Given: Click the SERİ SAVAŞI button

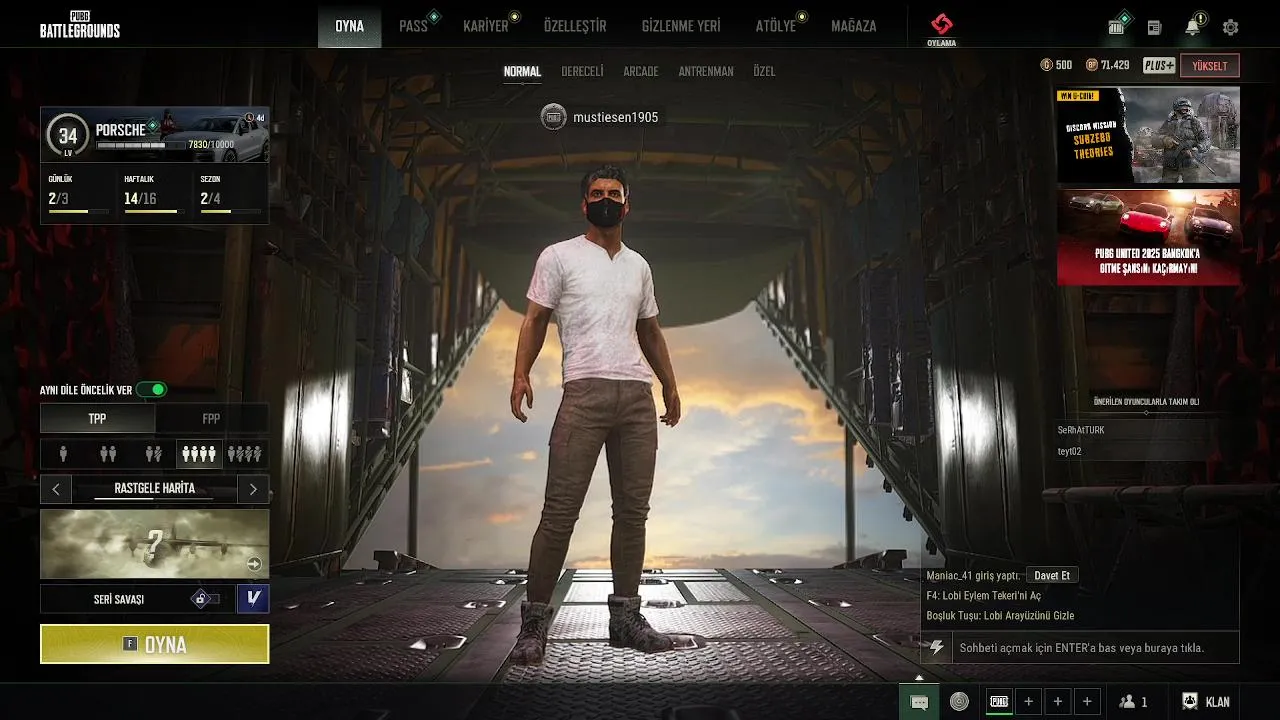Looking at the screenshot, I should click(x=138, y=599).
